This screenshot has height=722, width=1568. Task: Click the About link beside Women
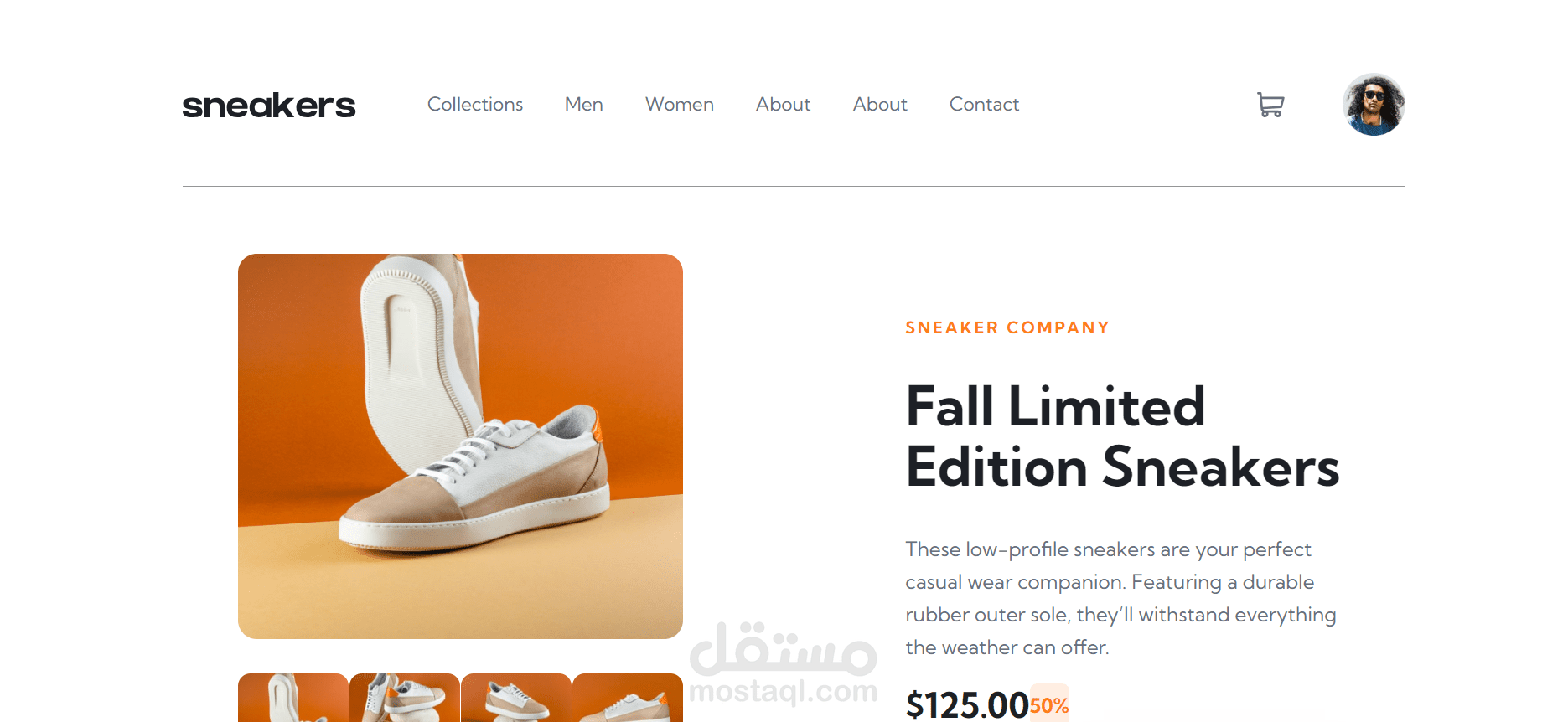click(x=783, y=105)
